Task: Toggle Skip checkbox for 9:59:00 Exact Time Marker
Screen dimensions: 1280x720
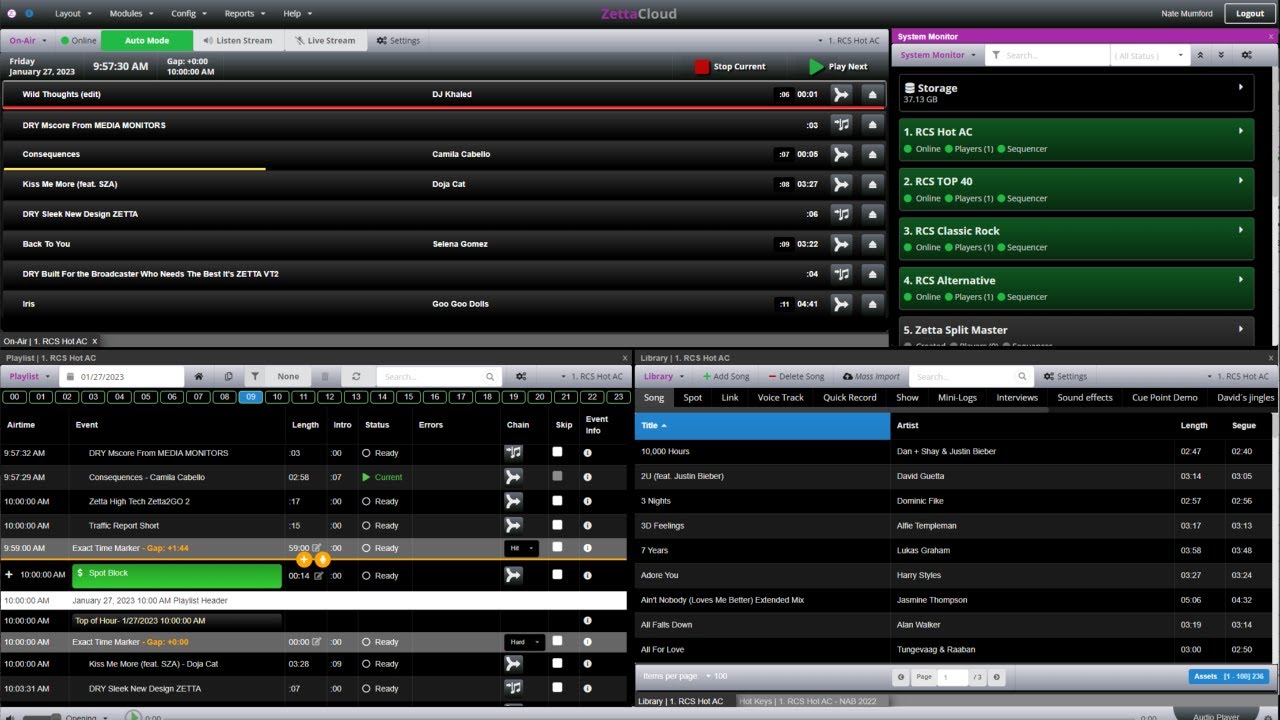Action: click(x=557, y=547)
